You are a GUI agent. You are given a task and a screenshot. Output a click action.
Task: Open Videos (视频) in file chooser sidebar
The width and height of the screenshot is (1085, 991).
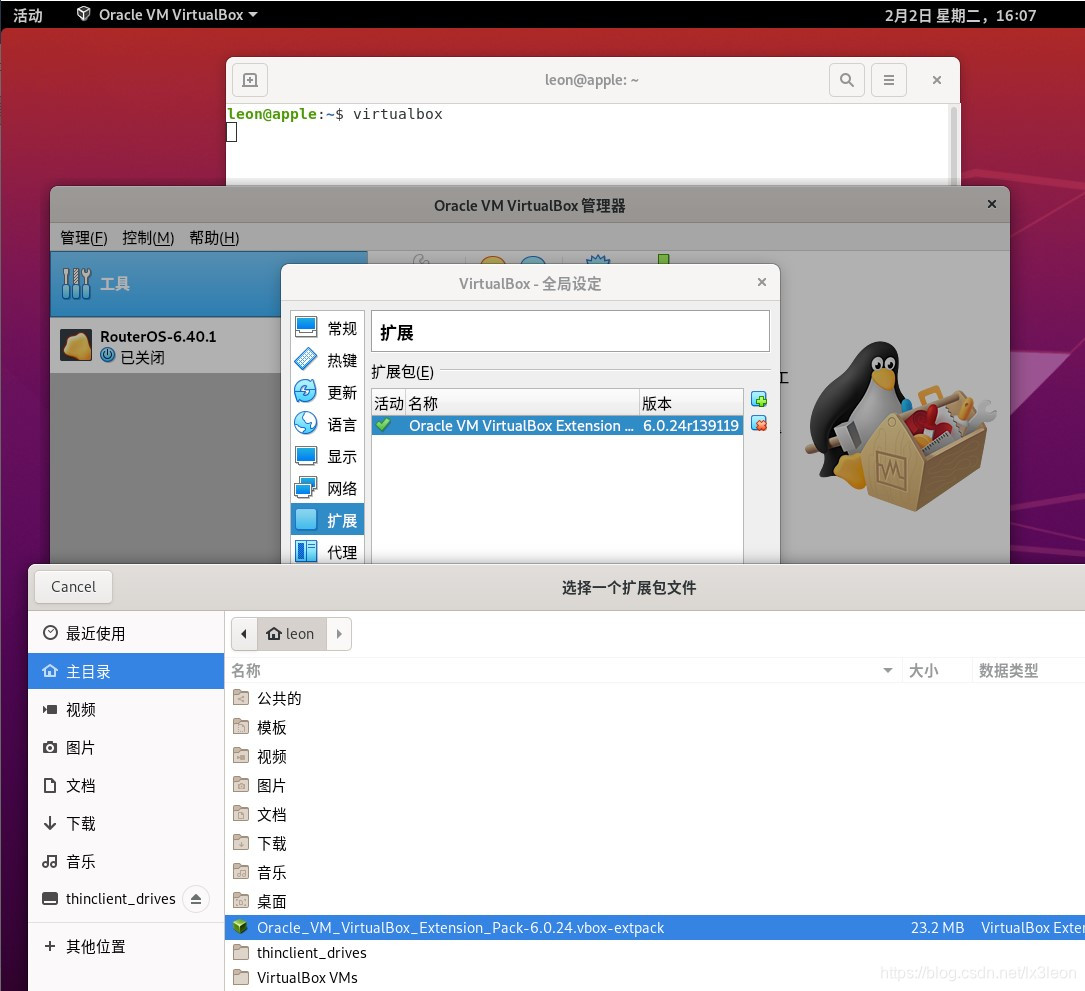click(x=126, y=709)
